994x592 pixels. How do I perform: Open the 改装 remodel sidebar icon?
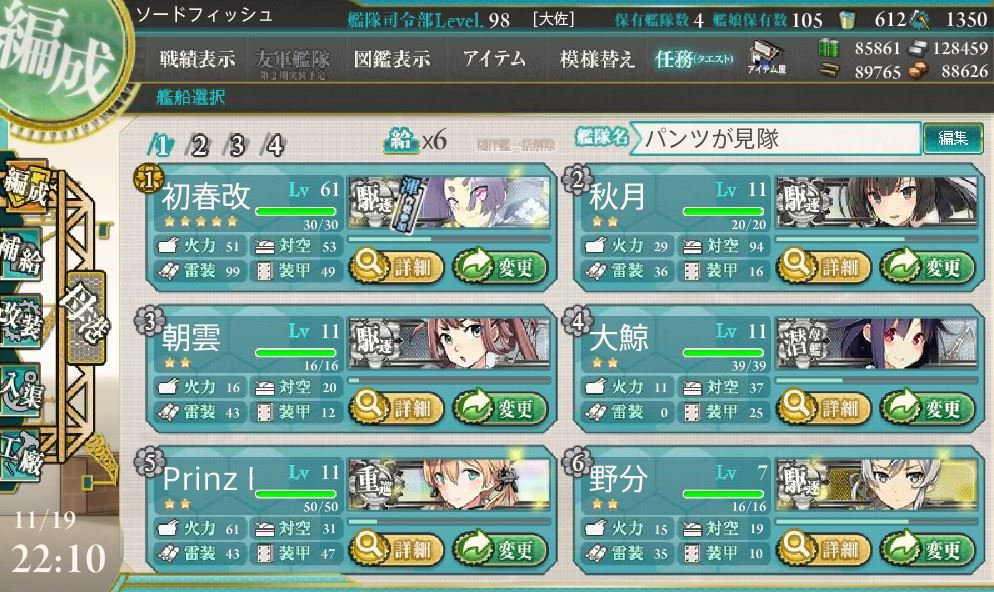point(22,321)
